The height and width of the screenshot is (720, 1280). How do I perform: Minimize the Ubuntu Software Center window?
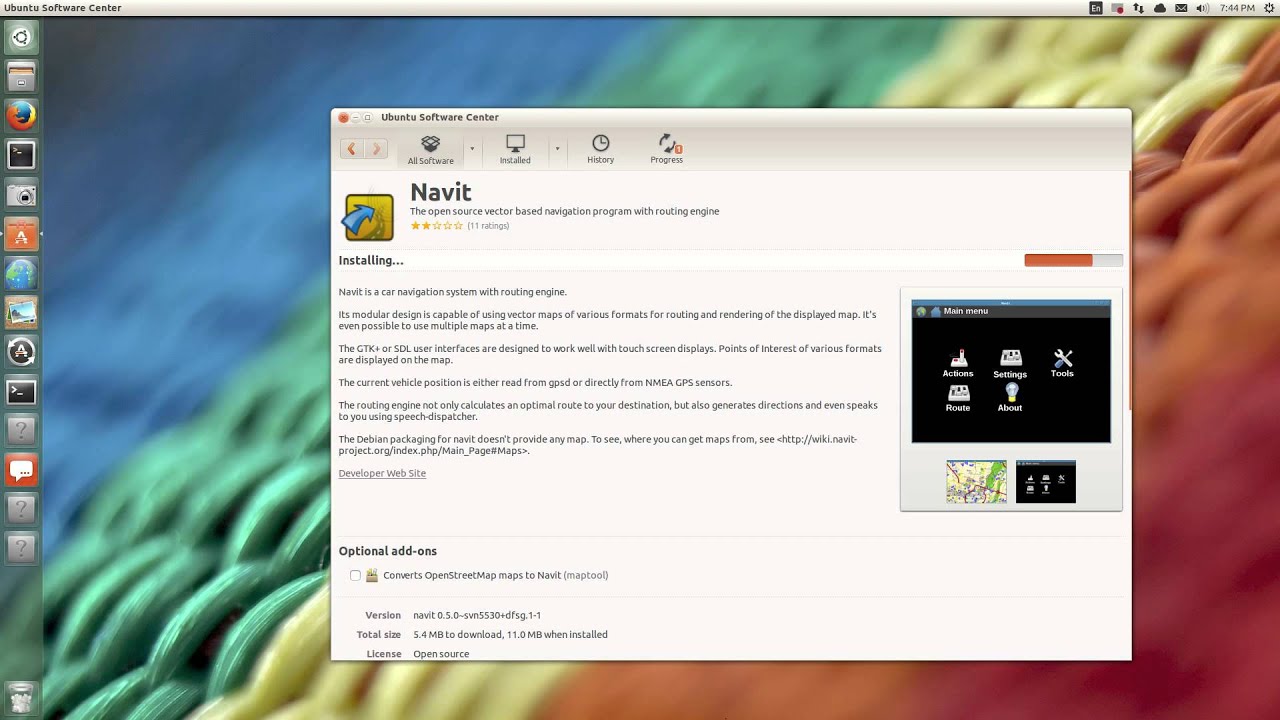coord(355,117)
